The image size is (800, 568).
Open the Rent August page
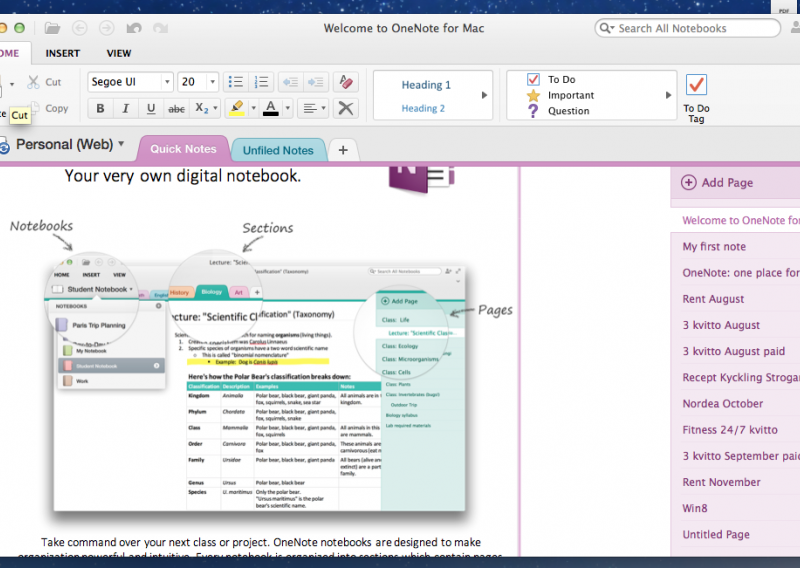point(736,299)
